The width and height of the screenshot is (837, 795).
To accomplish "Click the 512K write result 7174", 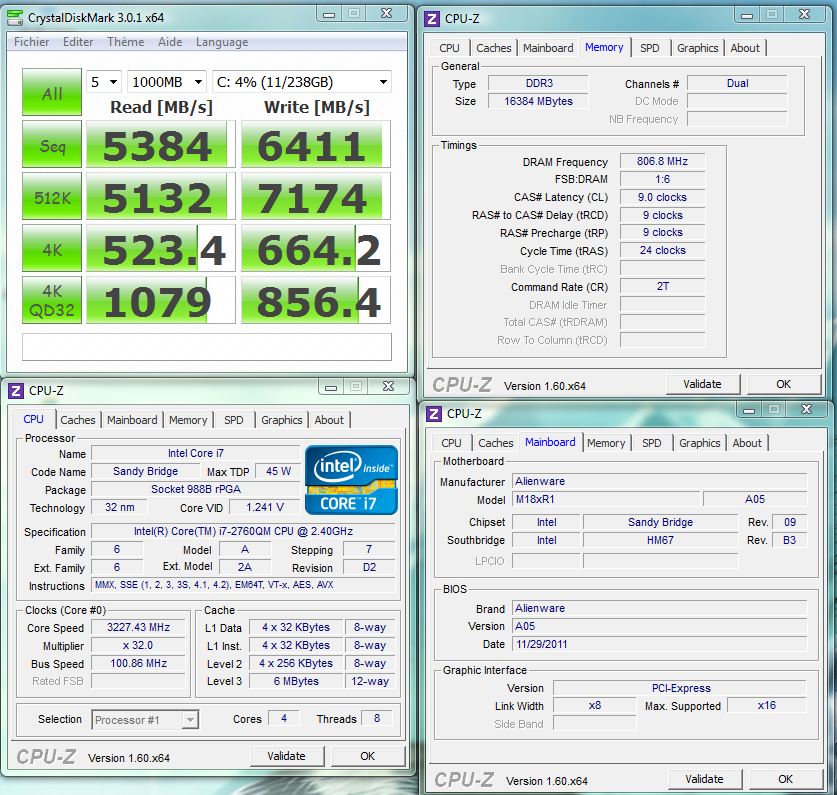I will click(315, 196).
